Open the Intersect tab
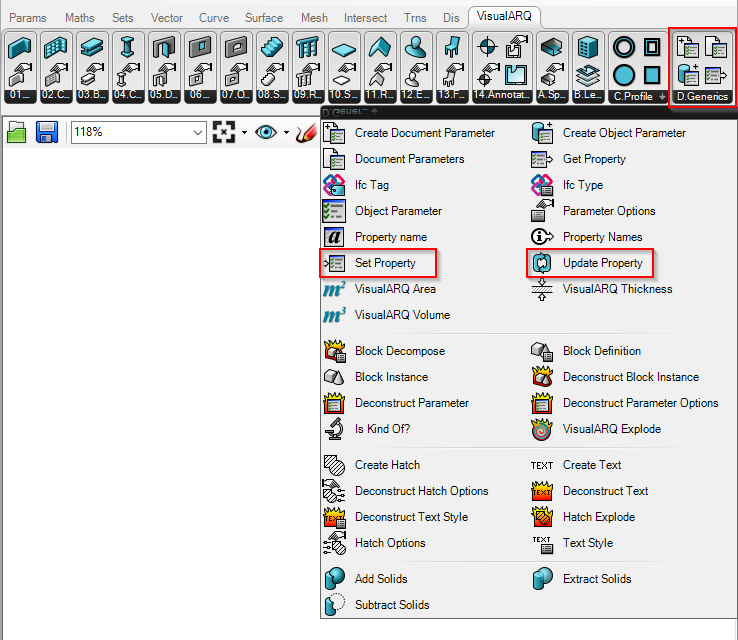The image size is (738, 640). [x=365, y=18]
